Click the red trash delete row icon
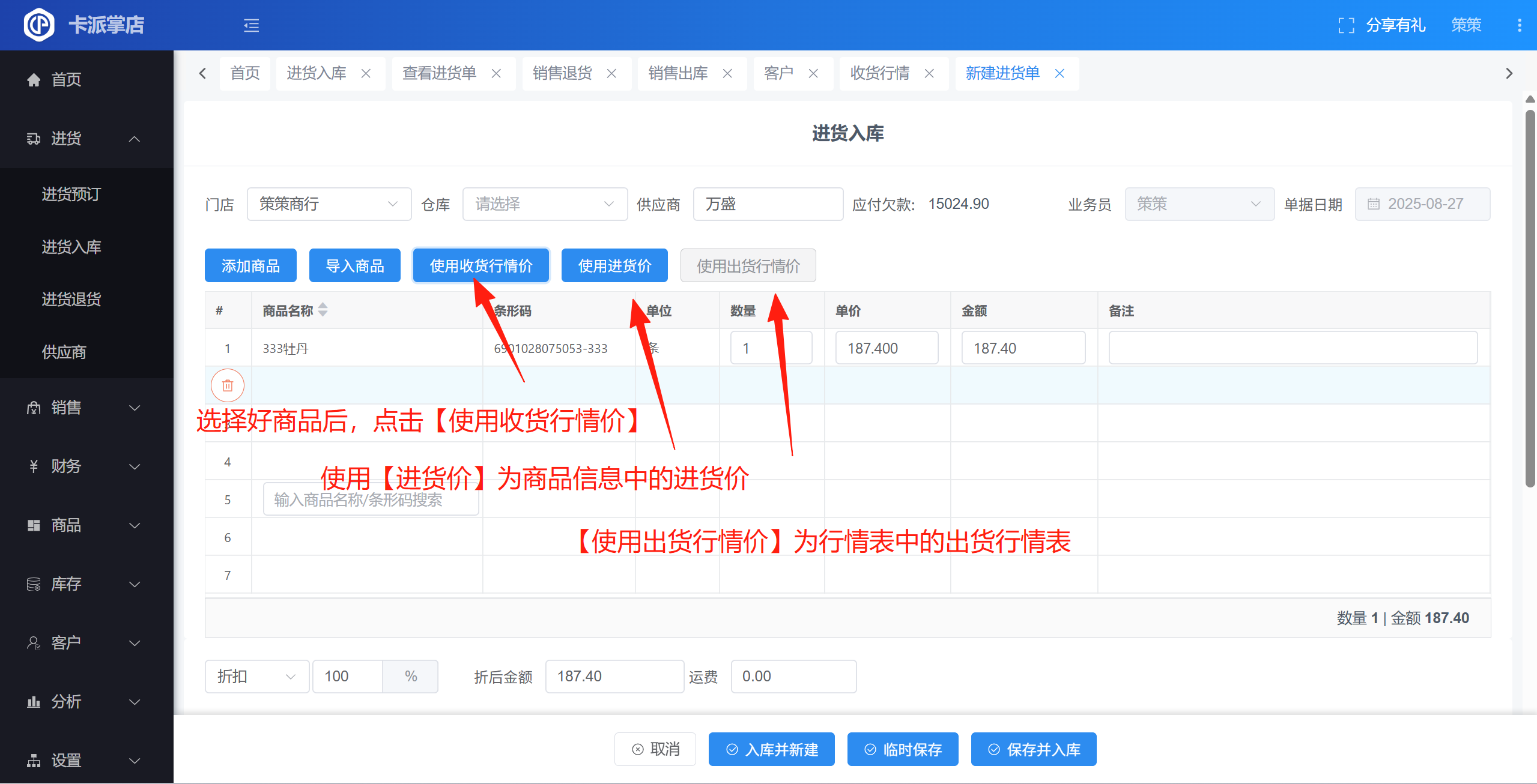 pos(228,385)
